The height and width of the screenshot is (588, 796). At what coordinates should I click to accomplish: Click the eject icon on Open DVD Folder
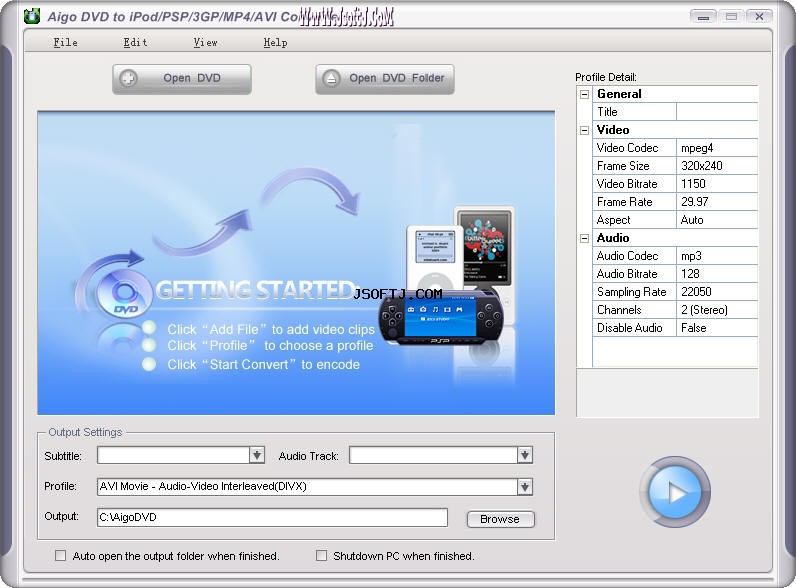point(331,79)
